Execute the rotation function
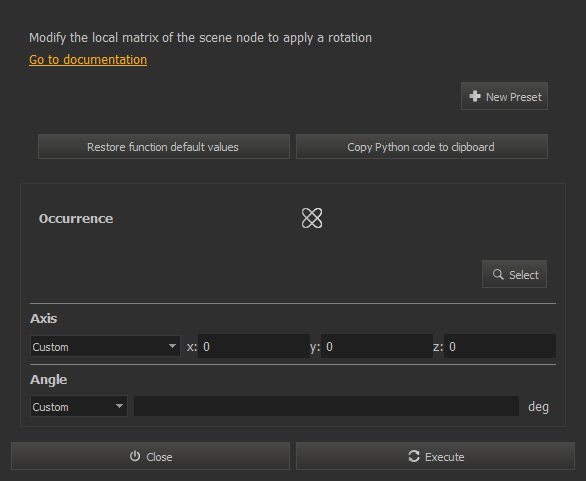The height and width of the screenshot is (481, 586). pyautogui.click(x=435, y=456)
